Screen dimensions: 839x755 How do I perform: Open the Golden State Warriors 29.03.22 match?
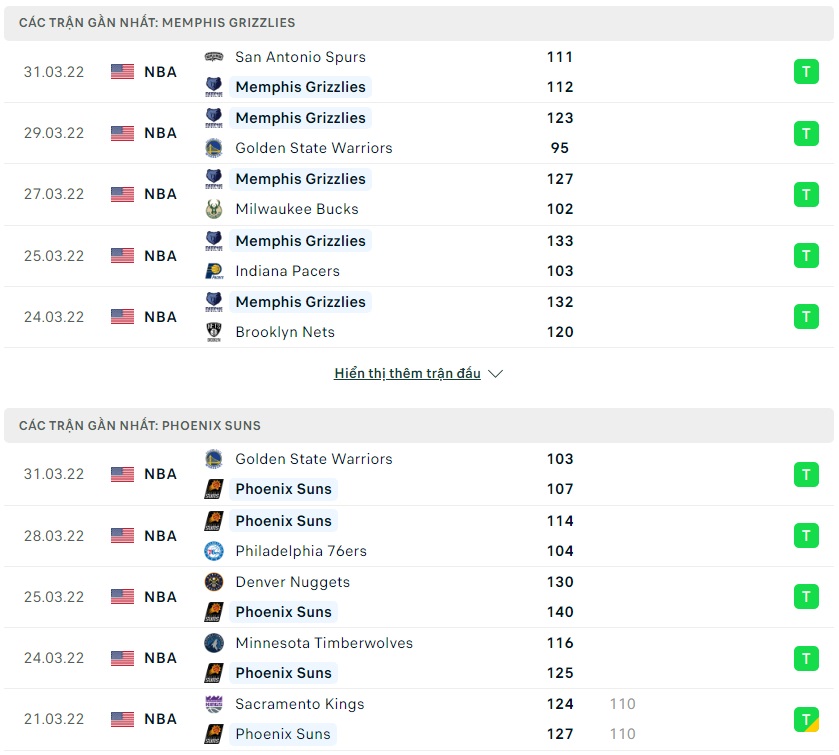[313, 148]
